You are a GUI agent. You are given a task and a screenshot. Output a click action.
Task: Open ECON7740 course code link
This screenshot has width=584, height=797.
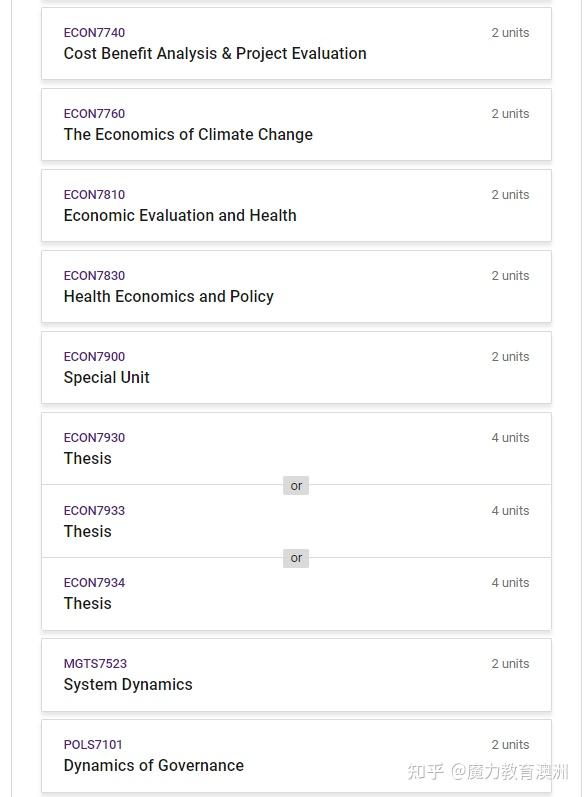pos(94,33)
